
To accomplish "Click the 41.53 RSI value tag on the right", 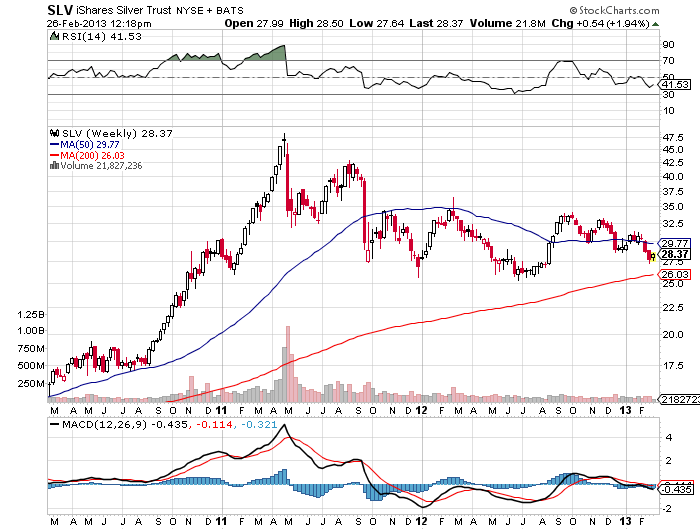I will click(x=675, y=84).
